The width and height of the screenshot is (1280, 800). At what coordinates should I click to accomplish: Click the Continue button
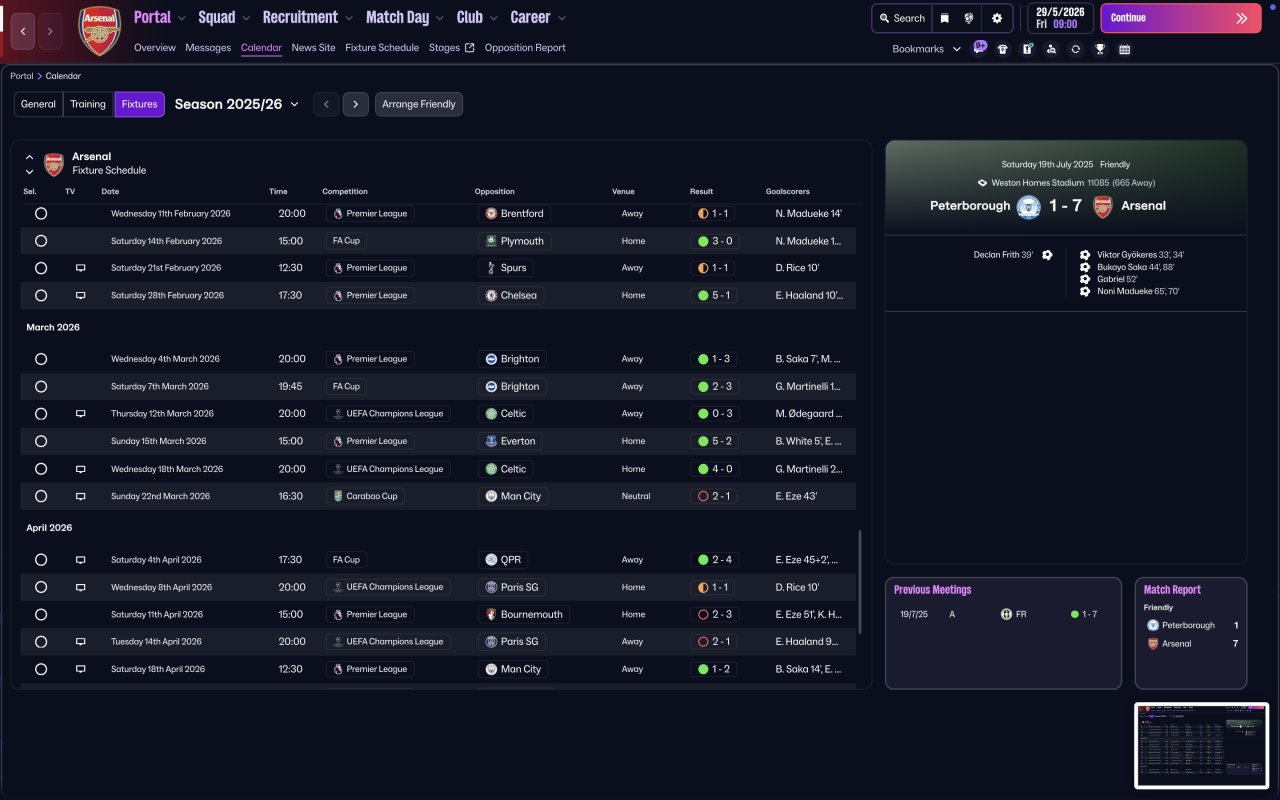coord(1181,18)
